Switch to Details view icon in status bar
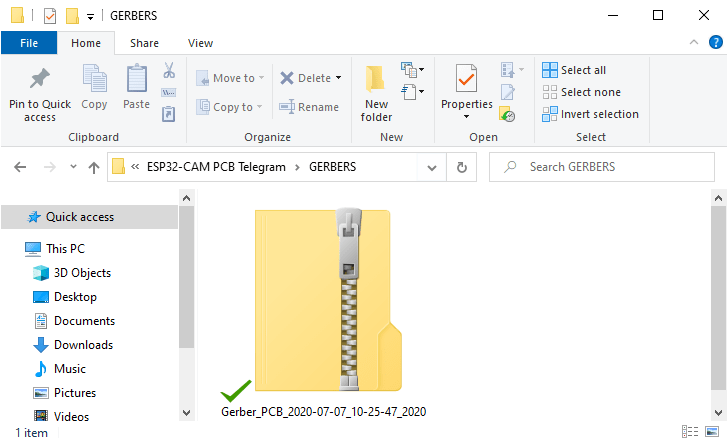 click(x=690, y=432)
